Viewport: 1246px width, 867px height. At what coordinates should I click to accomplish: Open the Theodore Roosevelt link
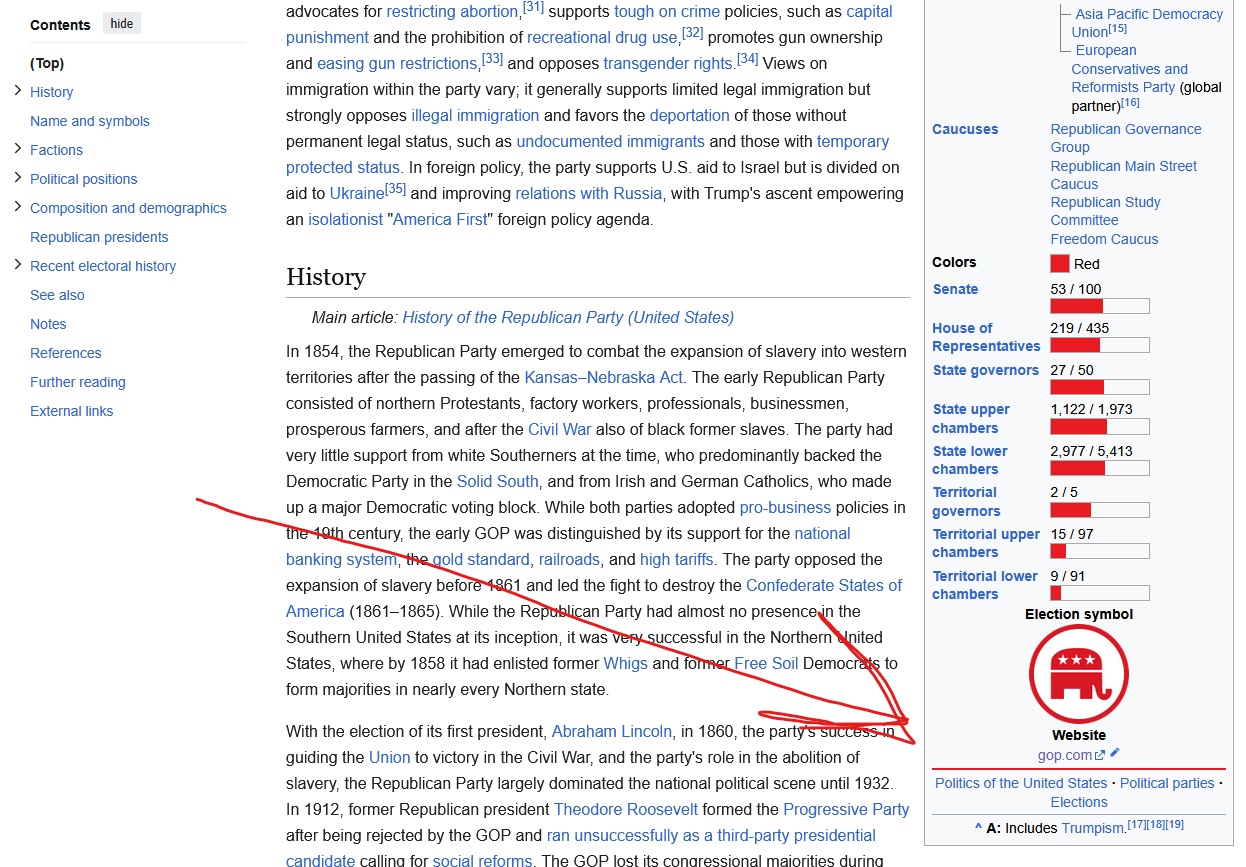click(626, 809)
